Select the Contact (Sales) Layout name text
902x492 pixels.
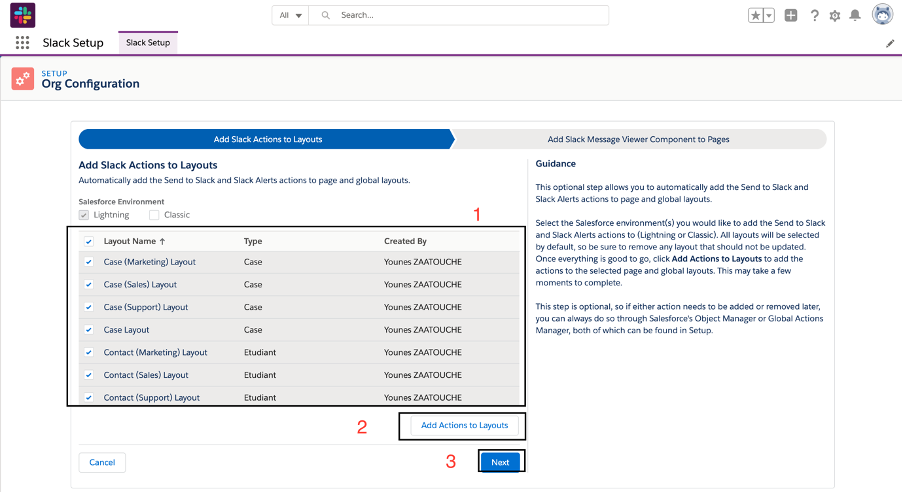click(146, 375)
